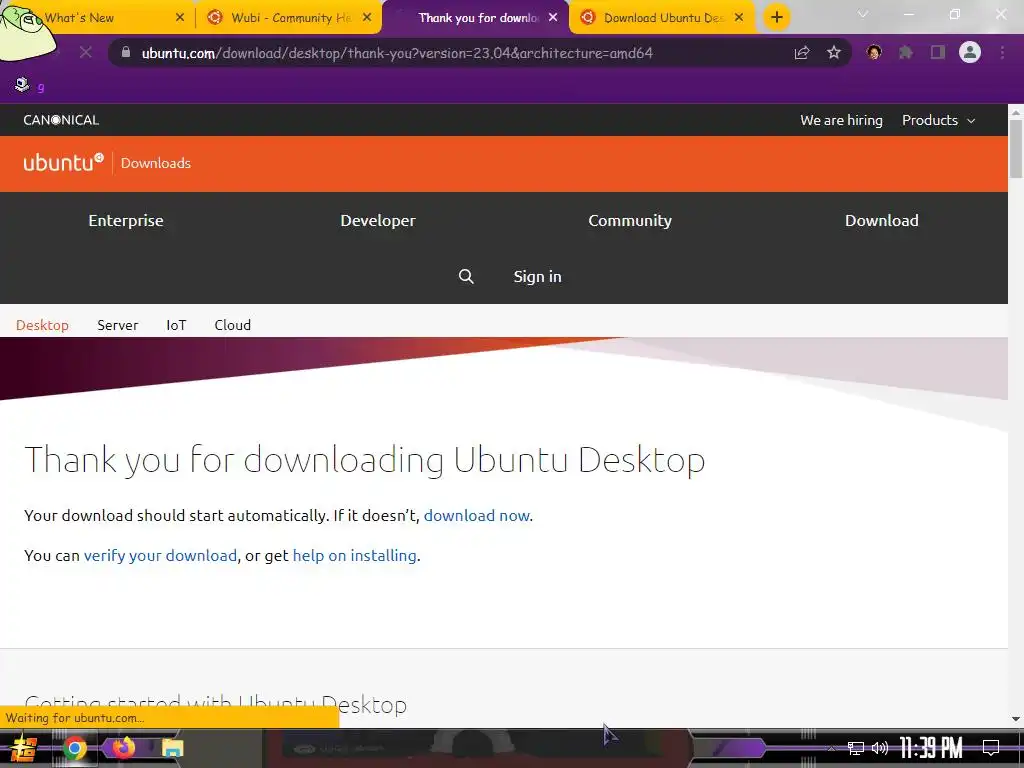
Task: Click the Sign in link
Action: click(537, 276)
